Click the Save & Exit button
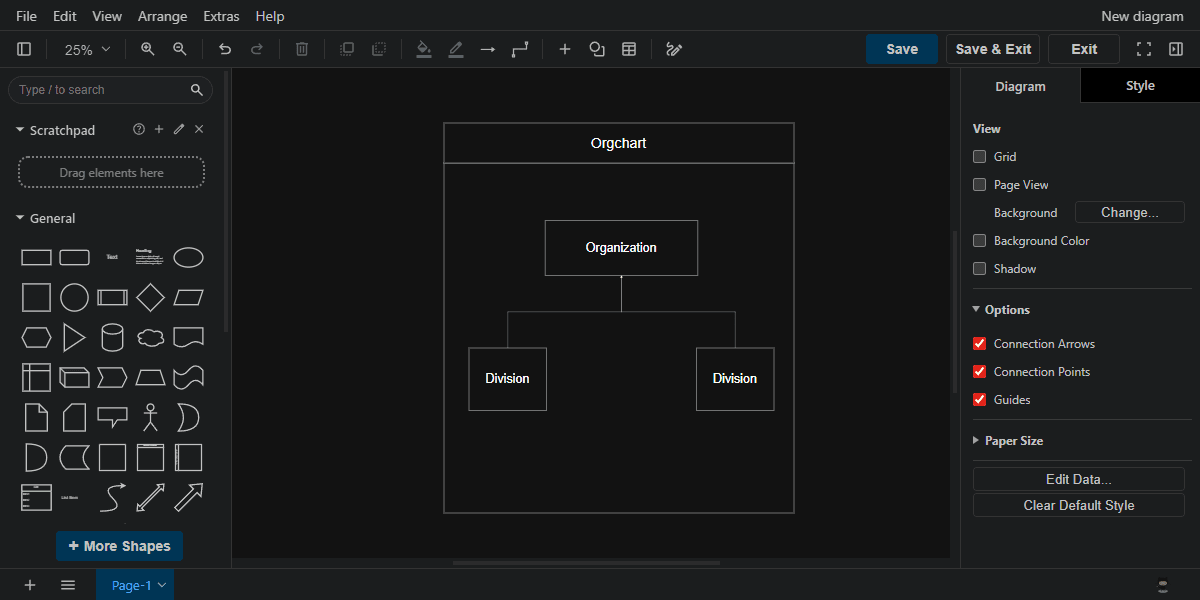This screenshot has height=600, width=1200. pos(993,49)
